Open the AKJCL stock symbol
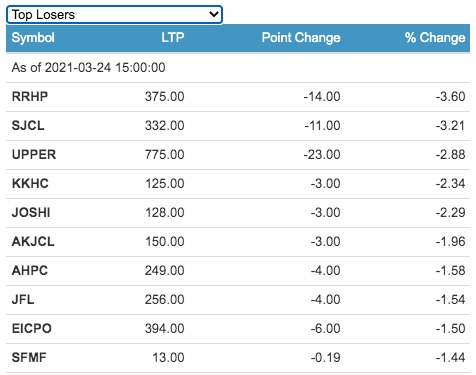The height and width of the screenshot is (375, 476). 33,242
